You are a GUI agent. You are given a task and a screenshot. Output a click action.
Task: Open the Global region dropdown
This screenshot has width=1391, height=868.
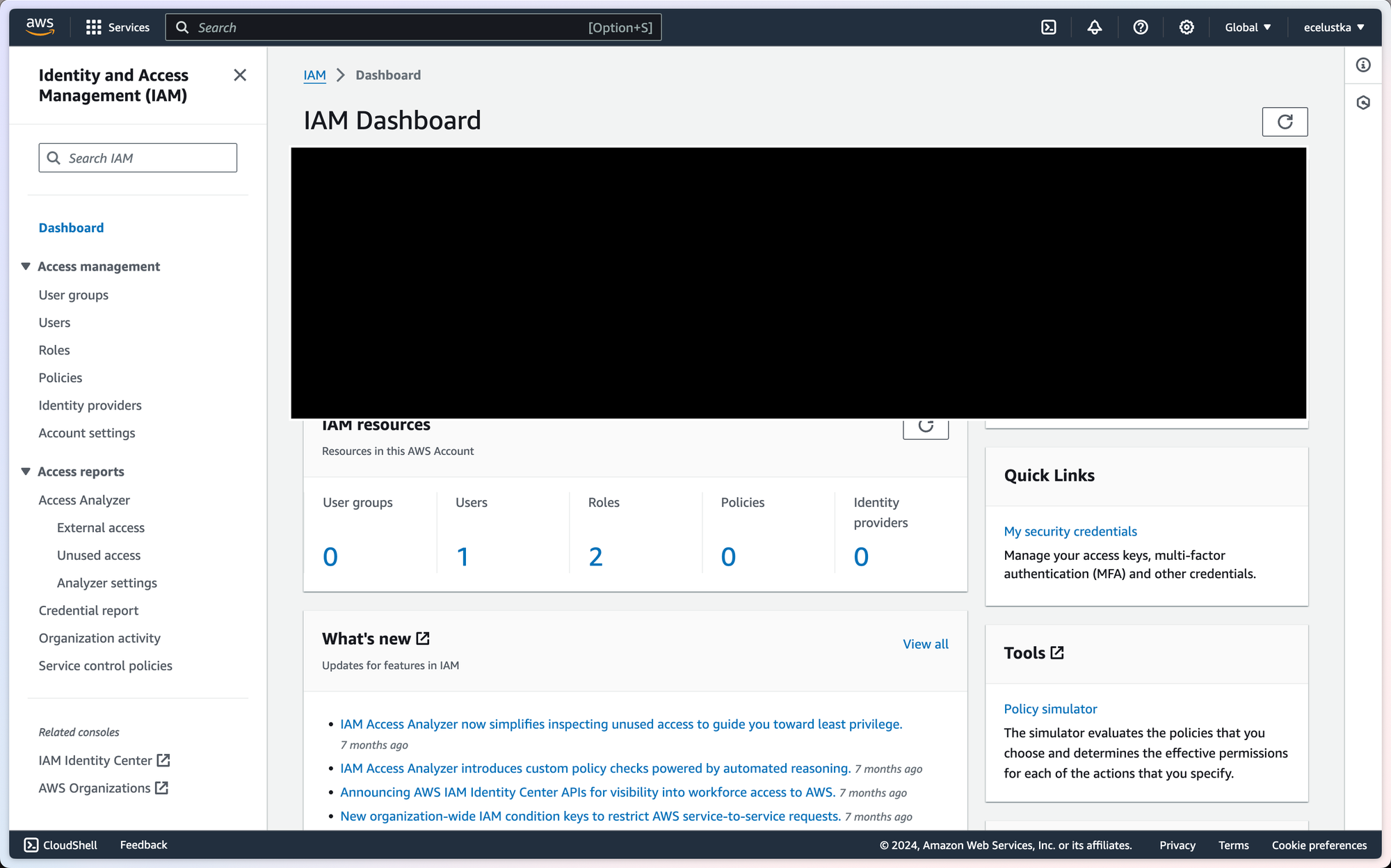(1248, 27)
